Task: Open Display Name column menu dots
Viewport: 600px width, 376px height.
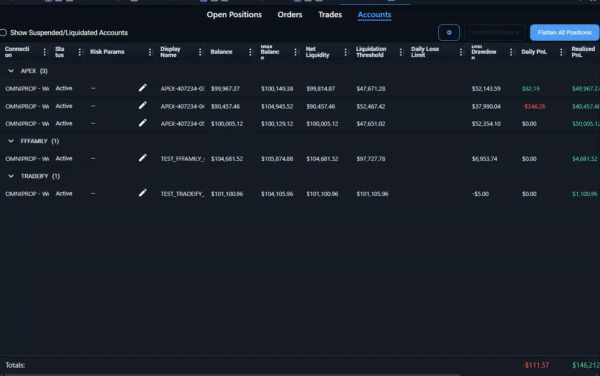Action: pyautogui.click(x=200, y=52)
